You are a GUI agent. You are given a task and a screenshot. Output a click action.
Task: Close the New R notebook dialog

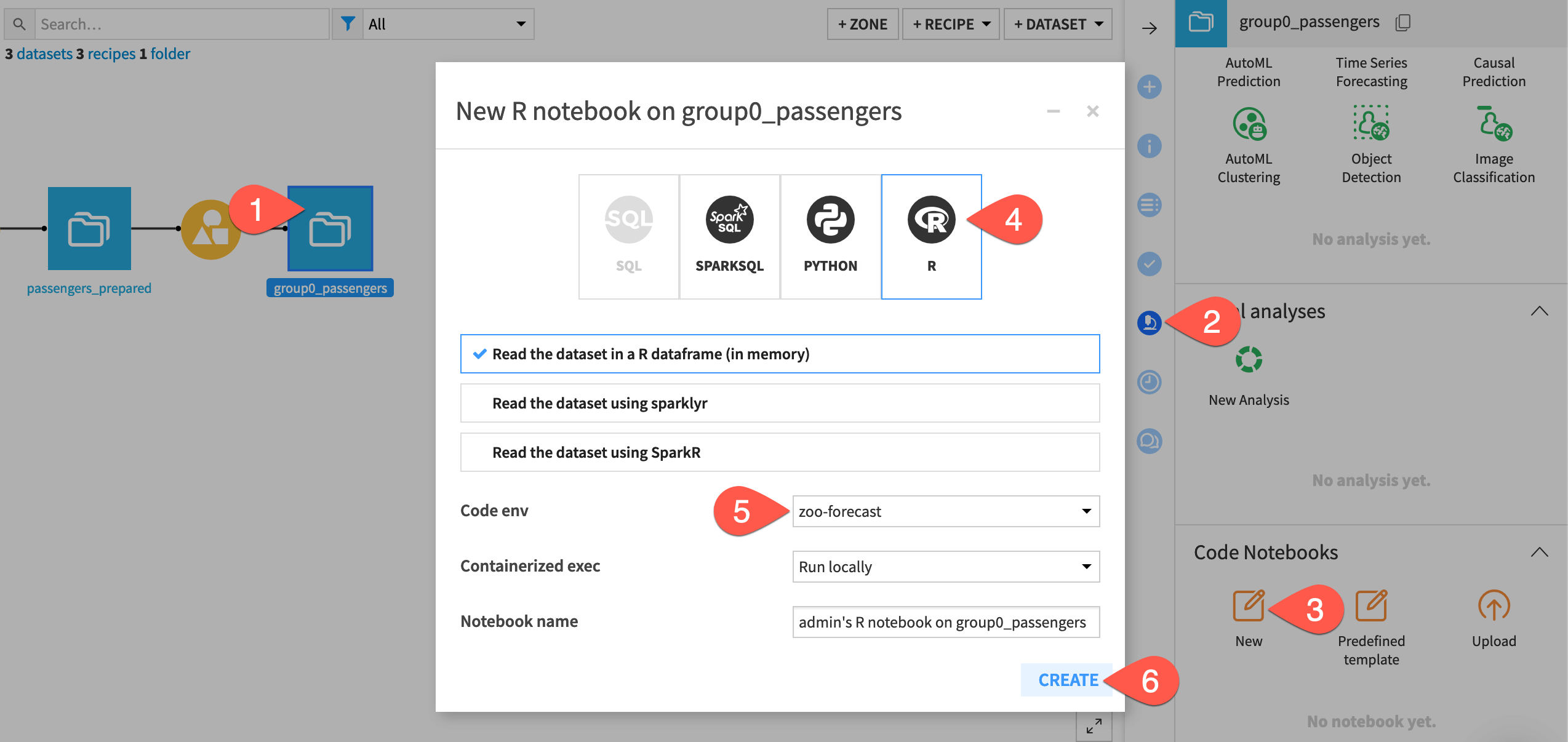pyautogui.click(x=1092, y=111)
